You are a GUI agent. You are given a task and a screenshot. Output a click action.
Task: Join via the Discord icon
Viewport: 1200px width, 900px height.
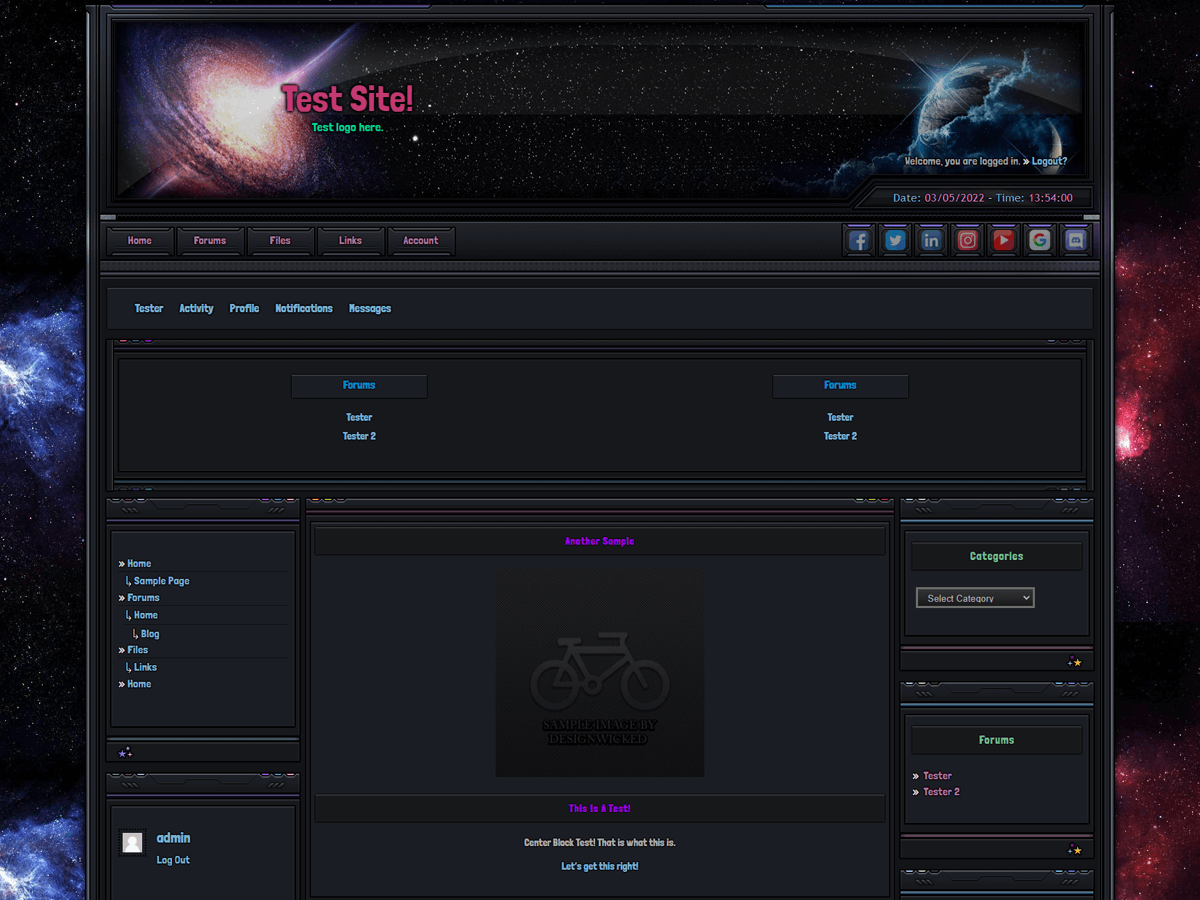(x=1074, y=240)
